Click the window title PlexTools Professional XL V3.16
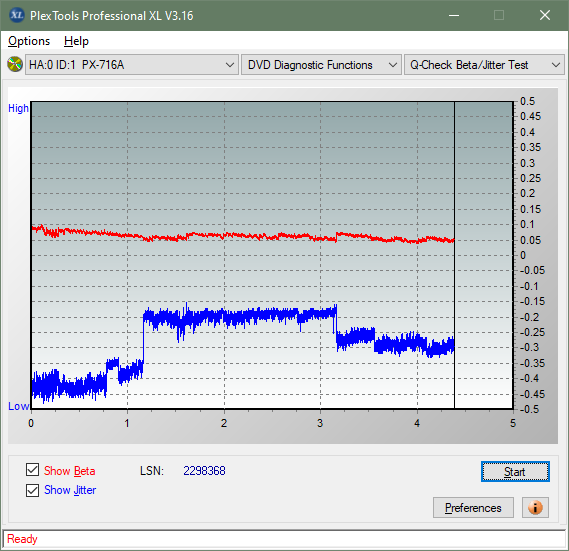This screenshot has height=551, width=569. point(111,16)
